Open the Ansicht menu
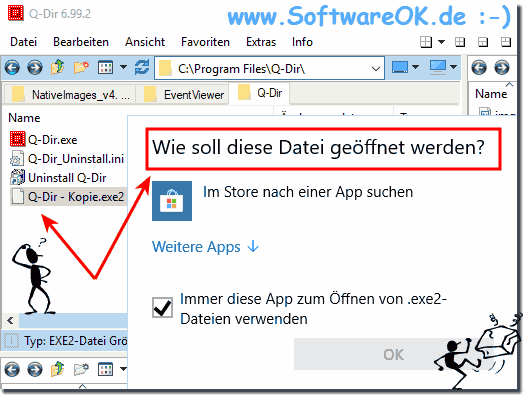This screenshot has width=524, height=396. click(145, 42)
